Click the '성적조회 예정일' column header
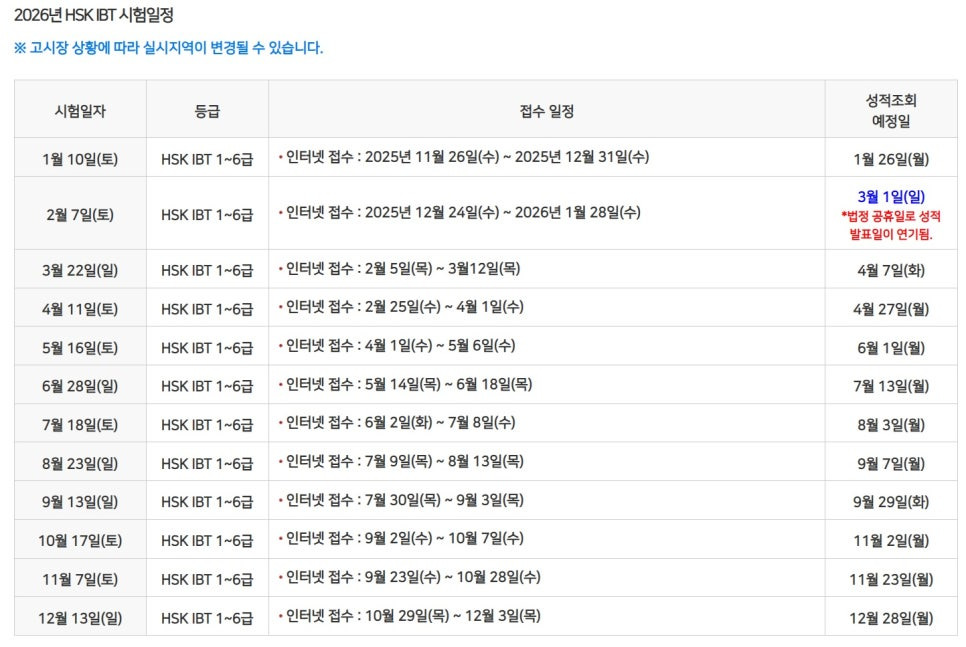Image resolution: width=966 pixels, height=647 pixels. (891, 110)
